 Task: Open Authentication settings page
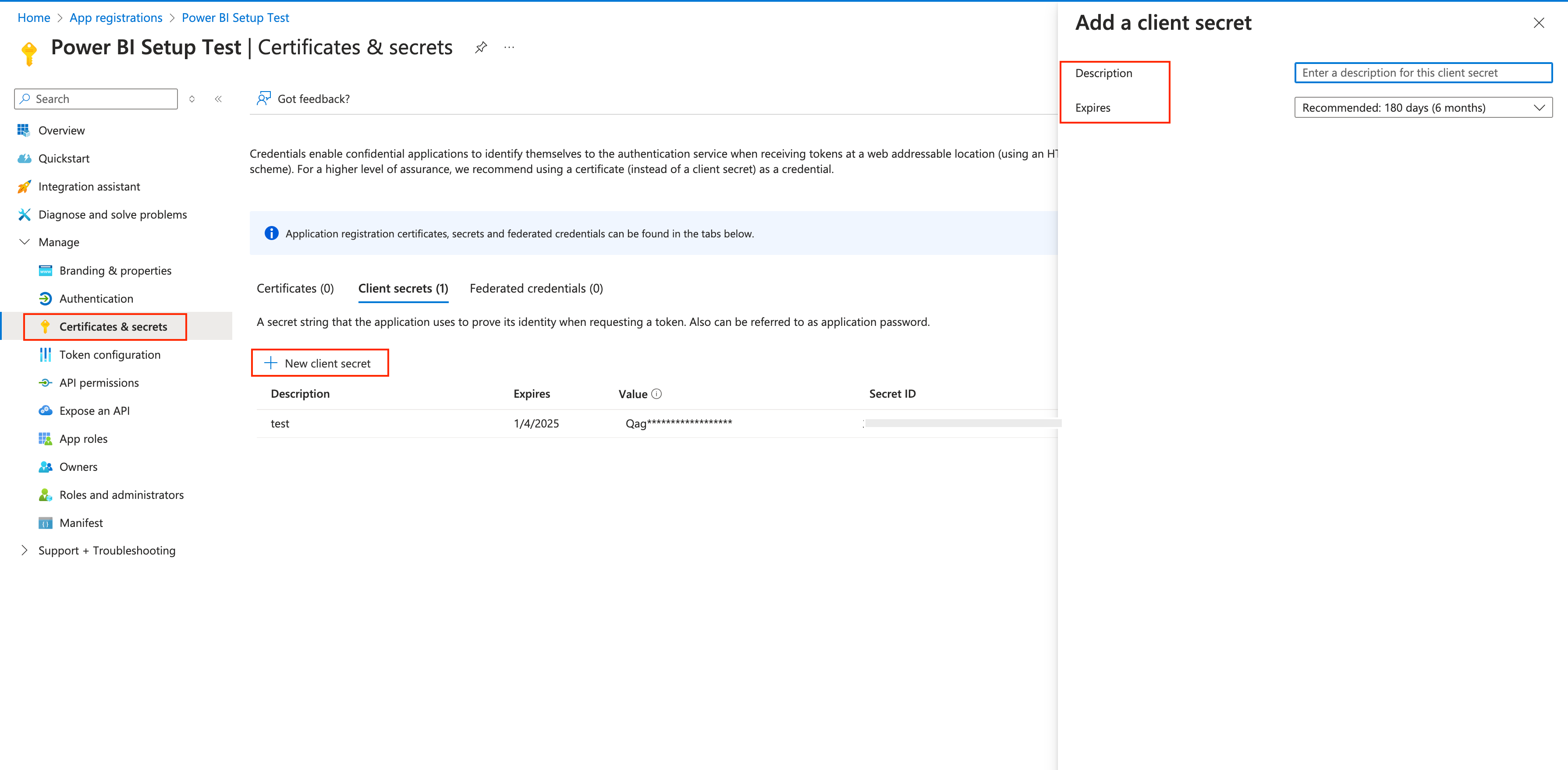pyautogui.click(x=96, y=299)
